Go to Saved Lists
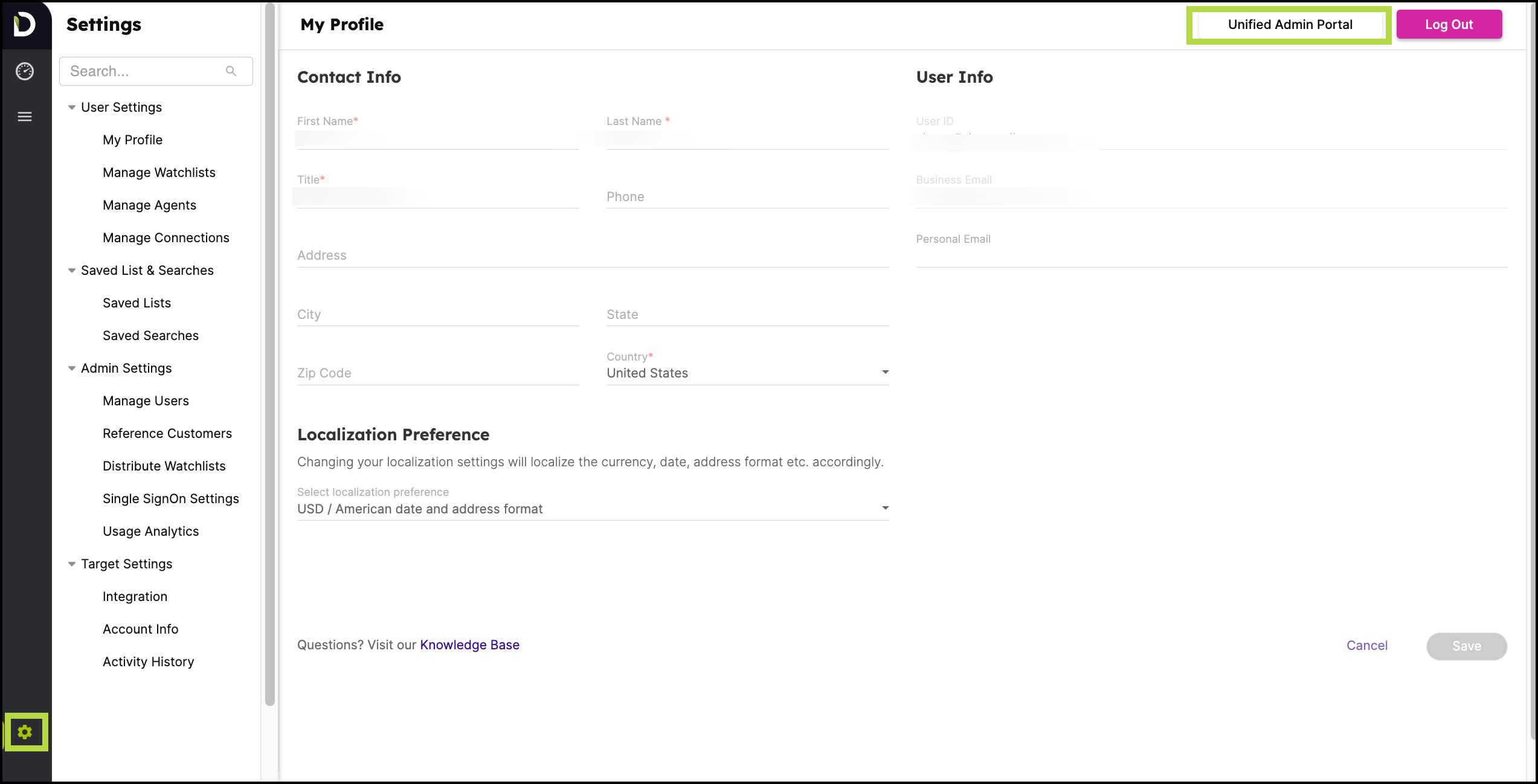The image size is (1538, 784). click(137, 303)
